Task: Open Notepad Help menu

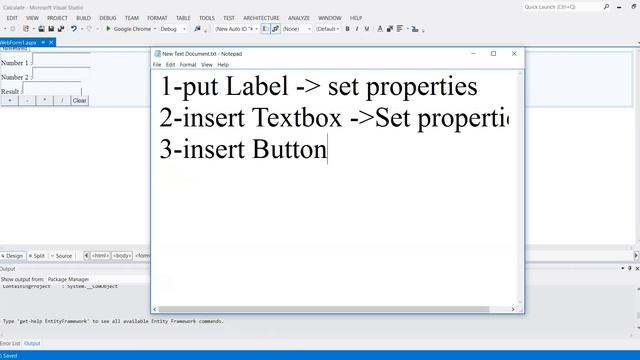Action: [x=223, y=64]
